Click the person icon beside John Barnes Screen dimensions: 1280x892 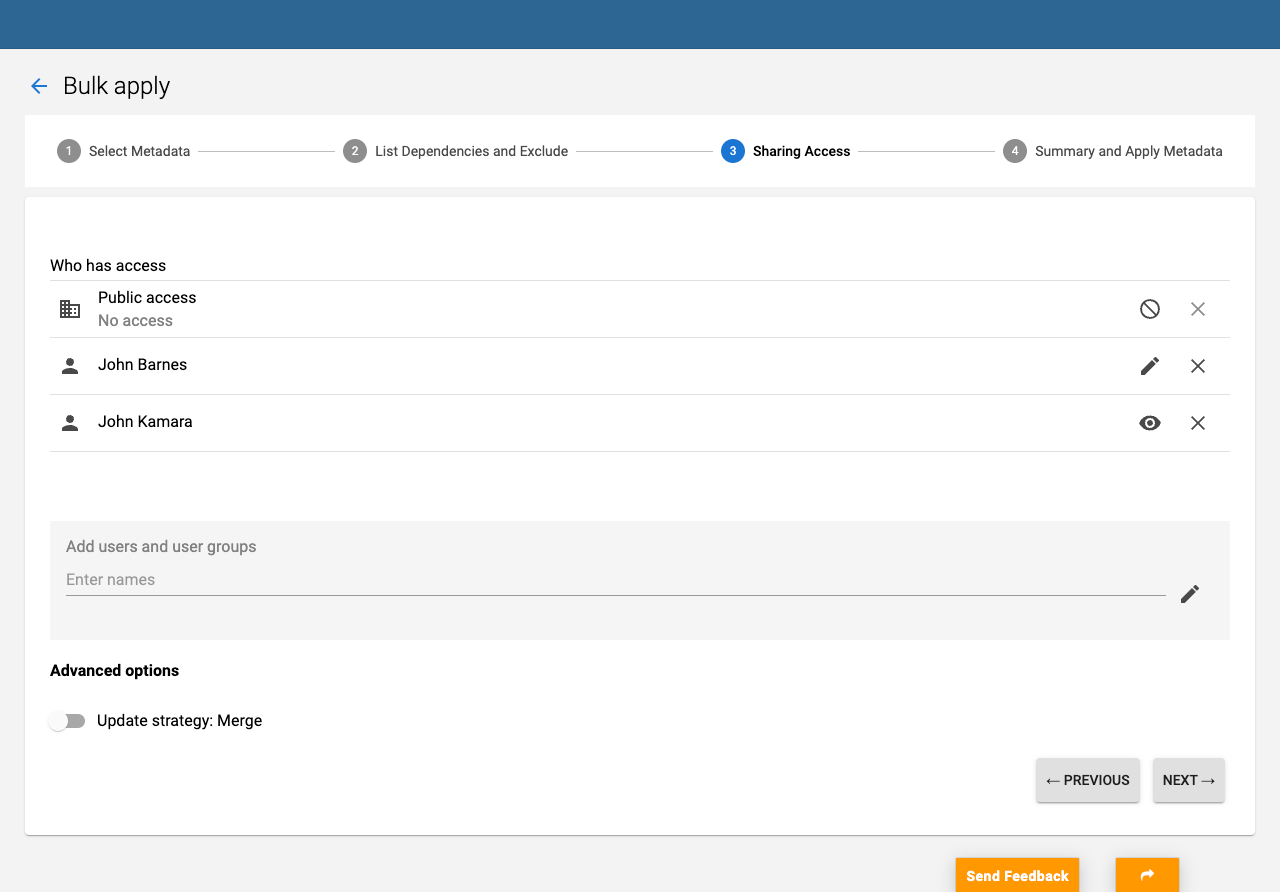pos(69,365)
